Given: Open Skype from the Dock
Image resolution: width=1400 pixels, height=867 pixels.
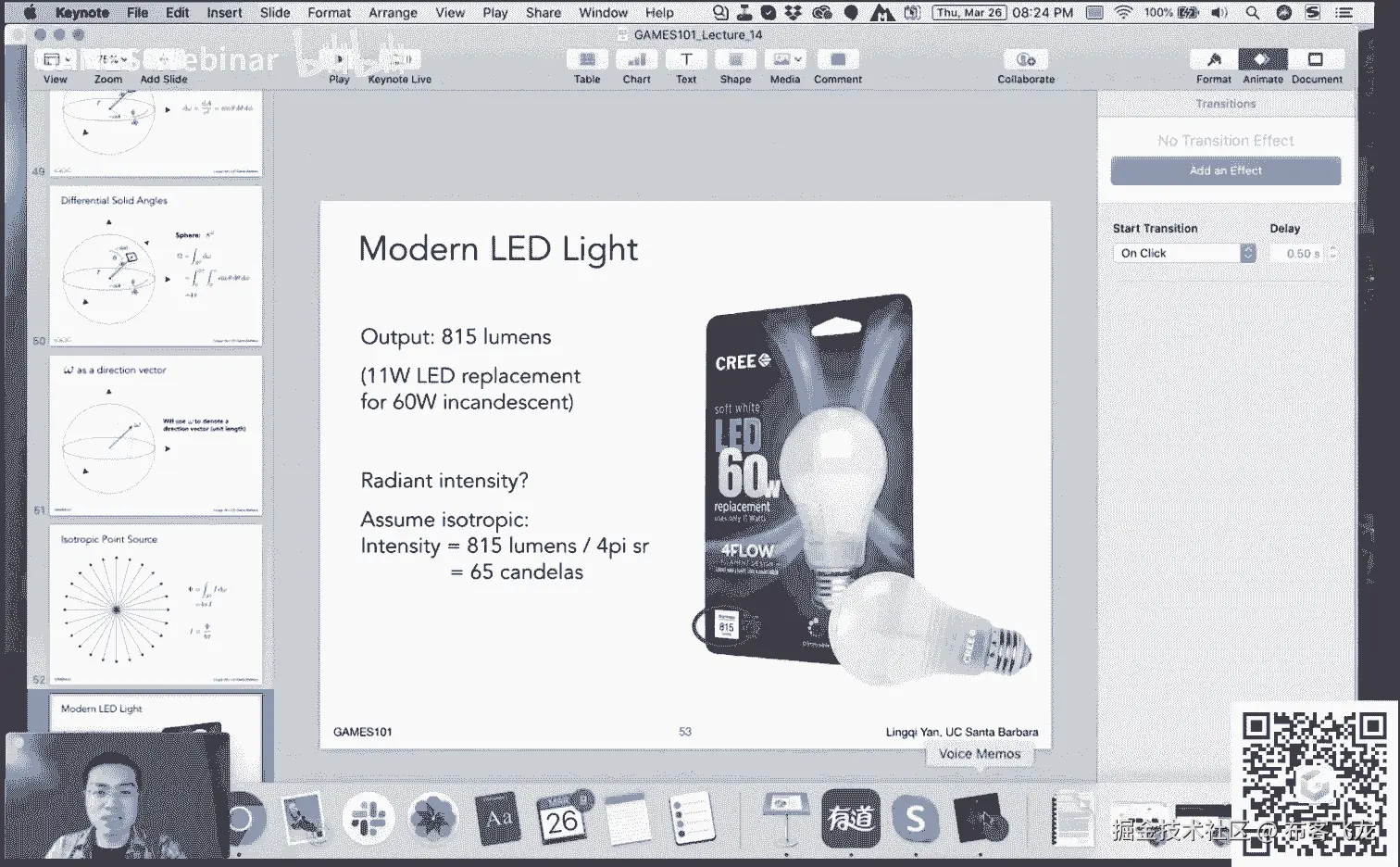Looking at the screenshot, I should 915,819.
